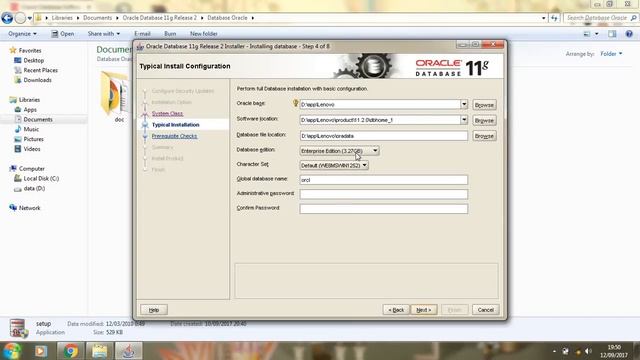The width and height of the screenshot is (640, 360).
Task: Click Libraries in address bar breadcrumb
Action: (62, 18)
